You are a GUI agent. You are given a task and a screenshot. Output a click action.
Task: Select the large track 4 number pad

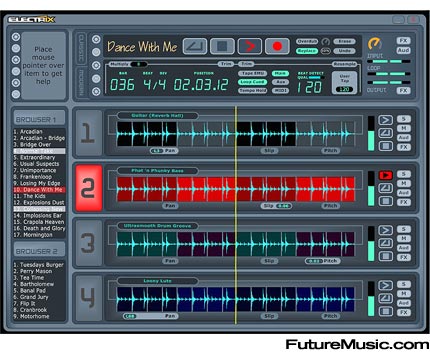(88, 298)
